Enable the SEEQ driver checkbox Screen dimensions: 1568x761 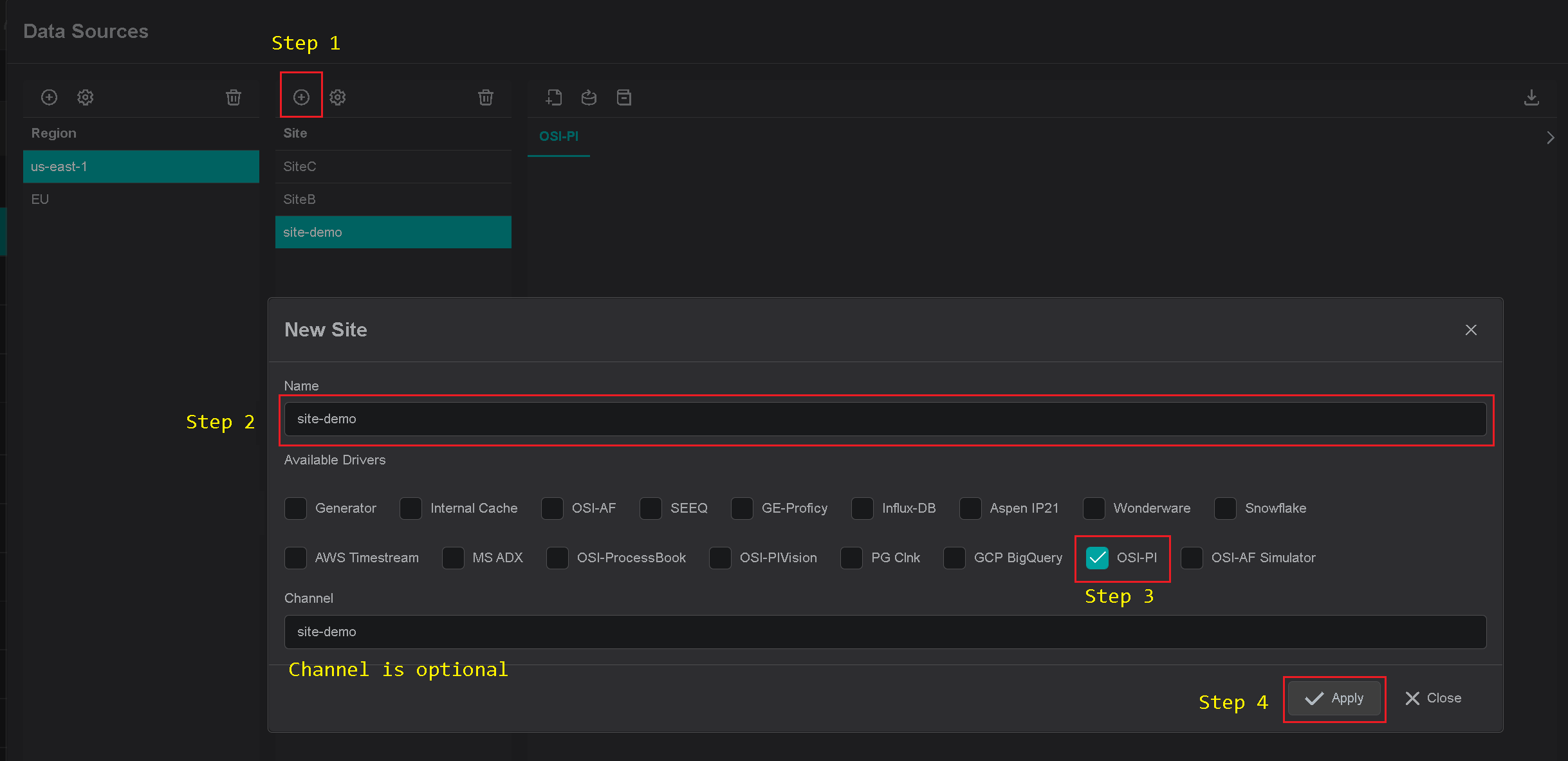[x=651, y=508]
